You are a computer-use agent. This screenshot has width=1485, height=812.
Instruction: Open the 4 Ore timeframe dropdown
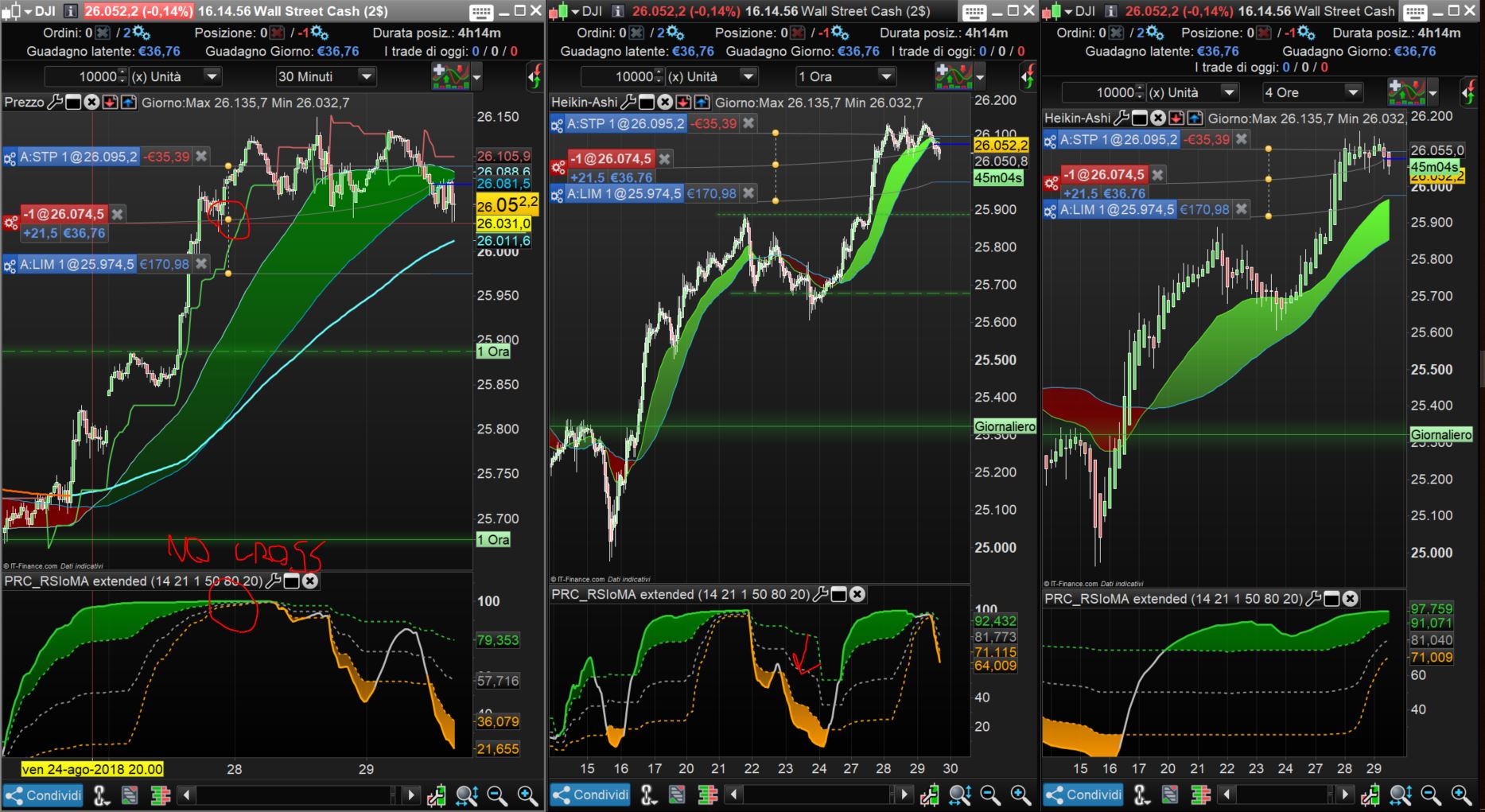(x=1312, y=92)
